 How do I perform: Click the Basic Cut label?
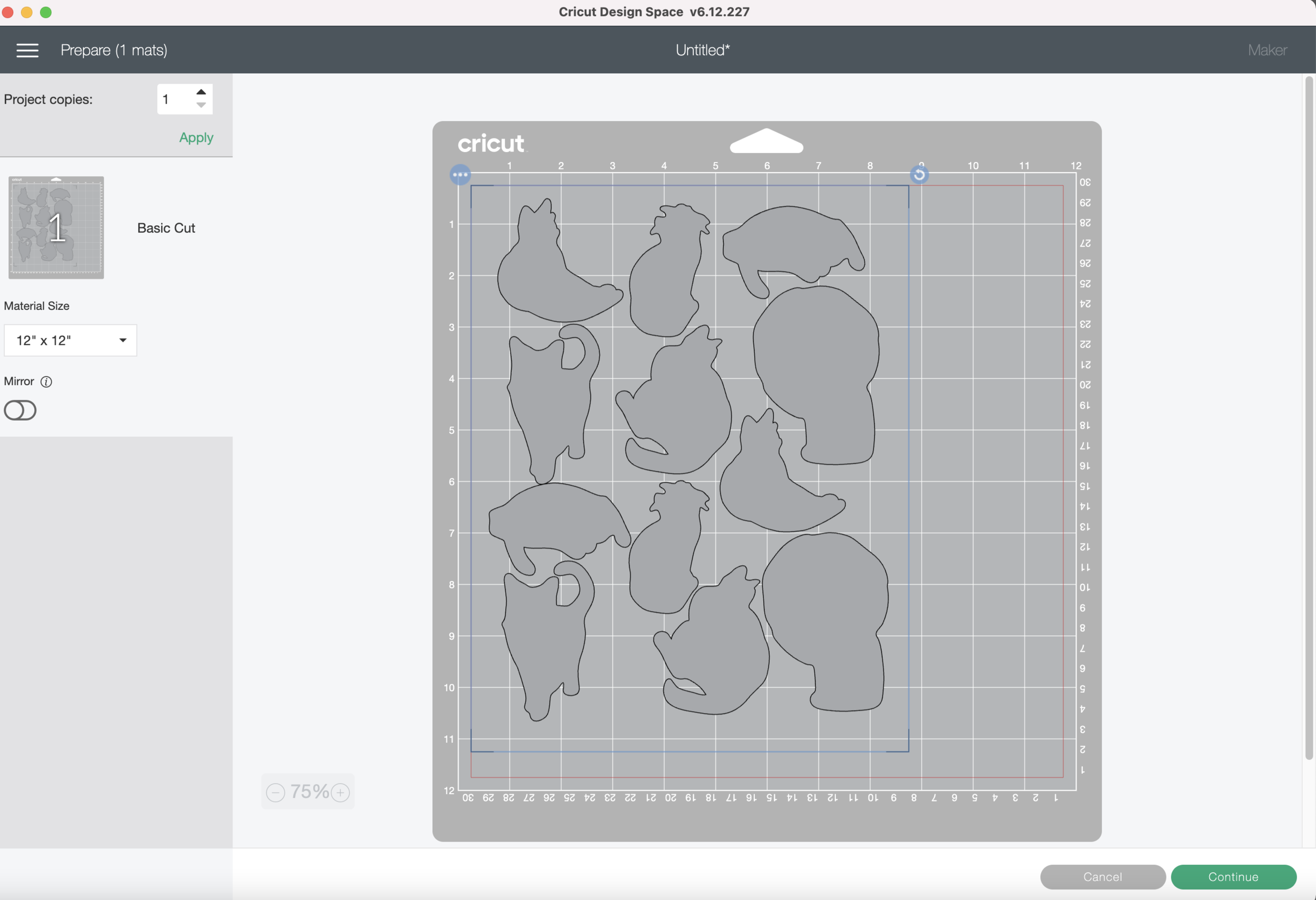tap(166, 228)
